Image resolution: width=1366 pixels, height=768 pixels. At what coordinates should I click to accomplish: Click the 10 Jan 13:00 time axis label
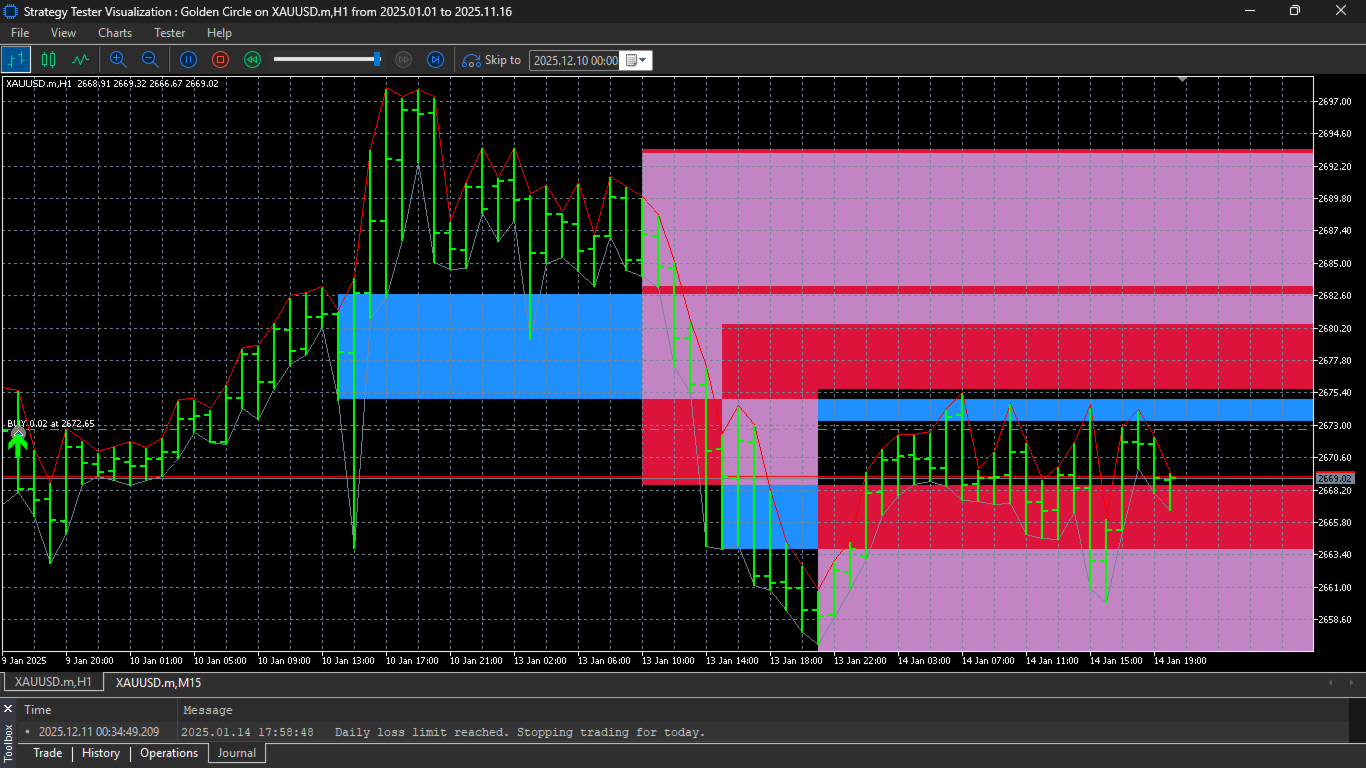tap(348, 660)
